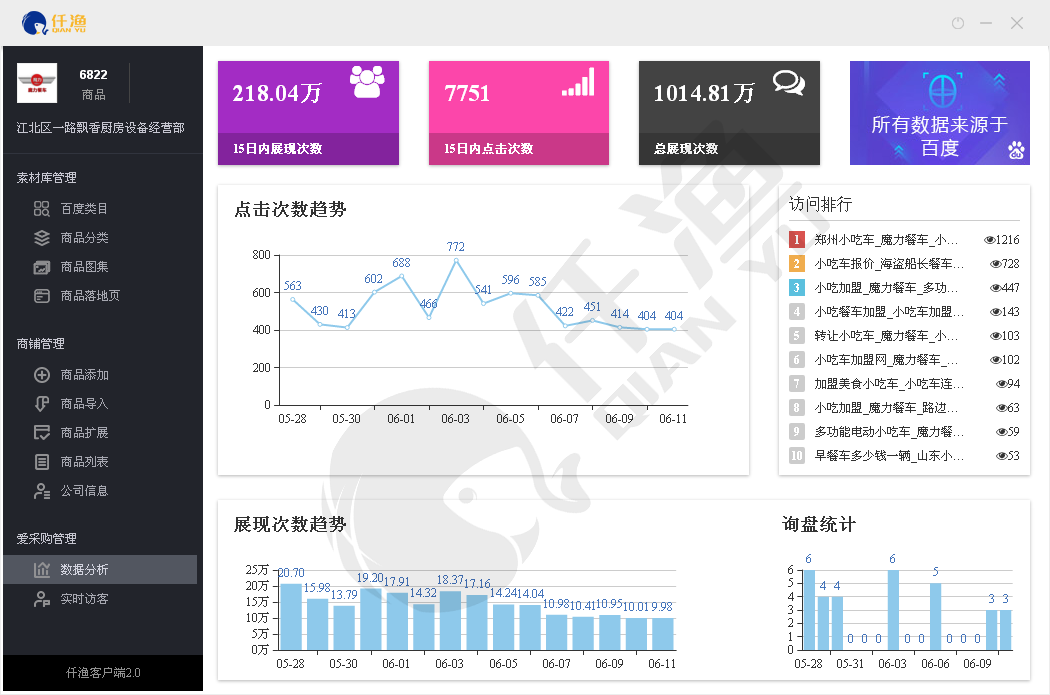Open 商品分类 in the sidebar
This screenshot has height=695, width=1050.
(84, 238)
